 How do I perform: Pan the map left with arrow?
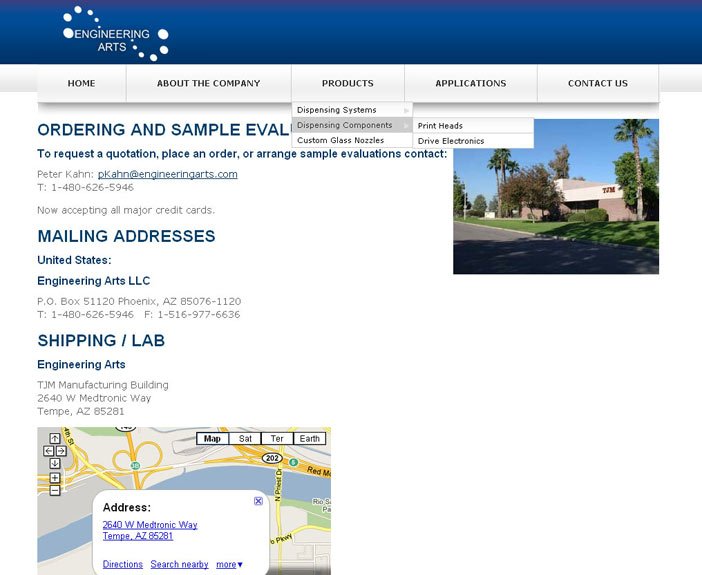[48, 451]
